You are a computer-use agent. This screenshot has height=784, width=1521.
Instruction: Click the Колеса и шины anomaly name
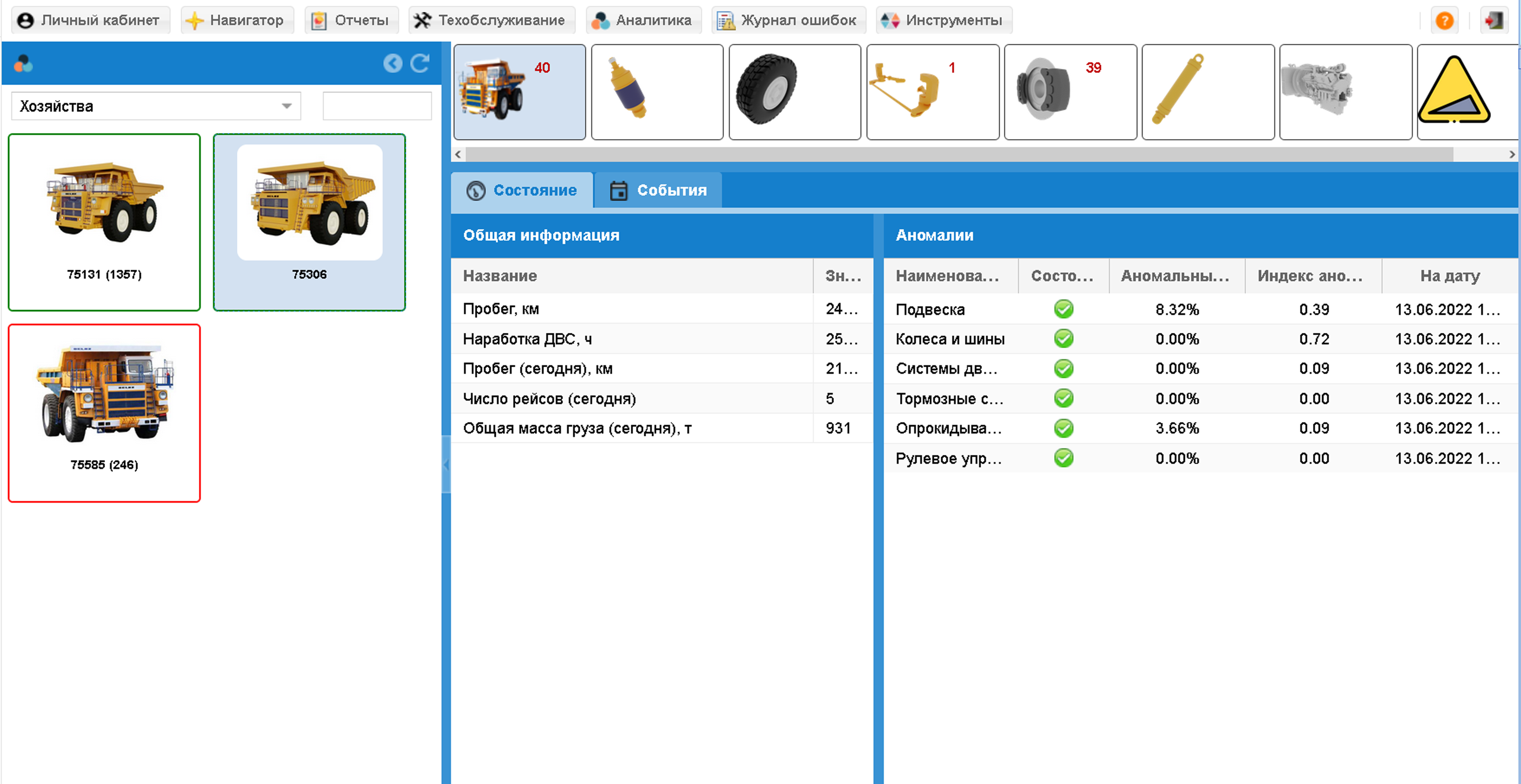(950, 339)
